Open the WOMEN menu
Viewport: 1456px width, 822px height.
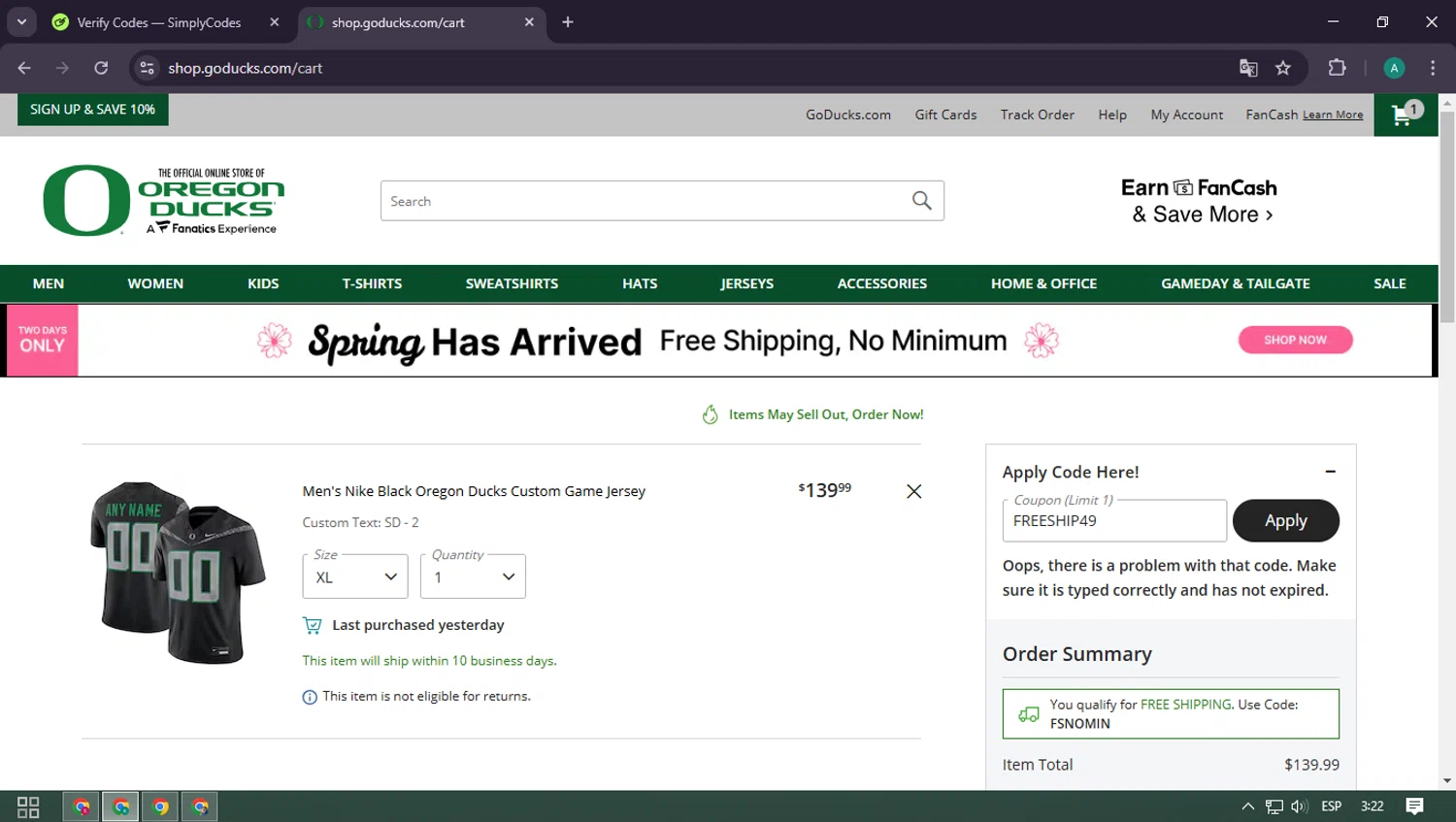pyautogui.click(x=155, y=283)
